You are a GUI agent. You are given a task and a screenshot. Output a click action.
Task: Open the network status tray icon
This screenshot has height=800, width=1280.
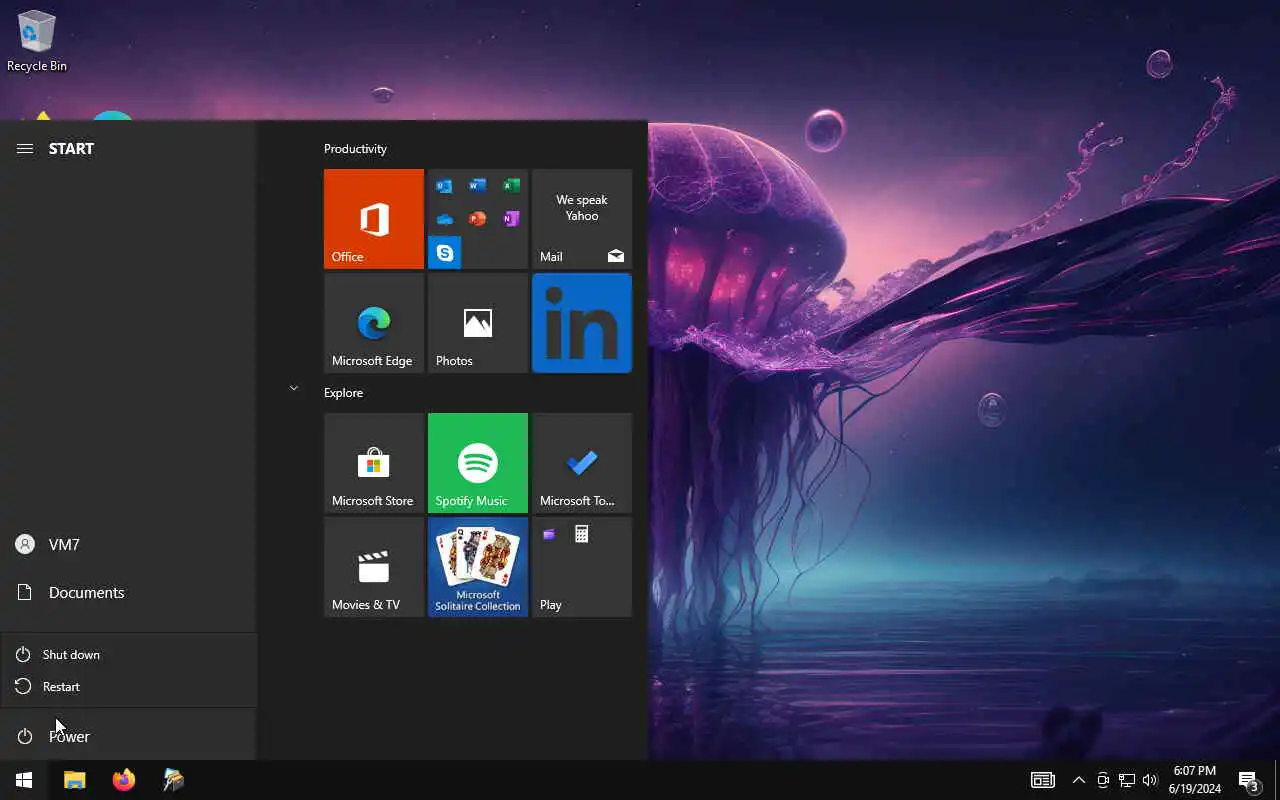coord(1126,780)
